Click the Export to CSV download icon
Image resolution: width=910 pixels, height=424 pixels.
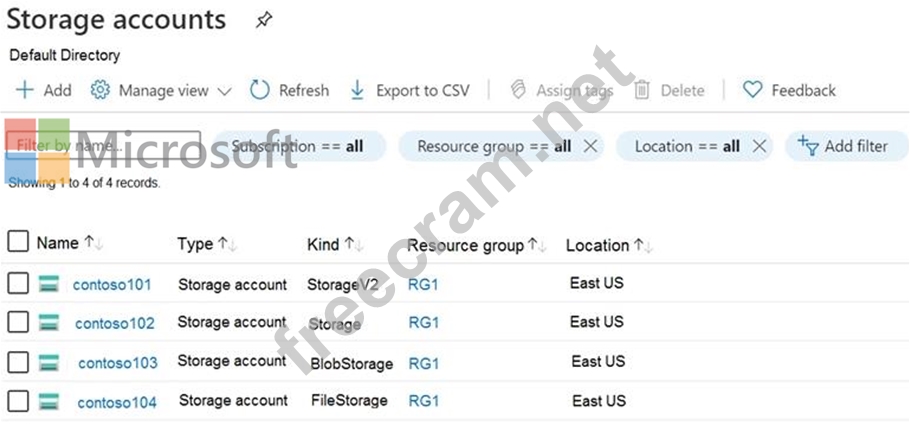pos(358,90)
